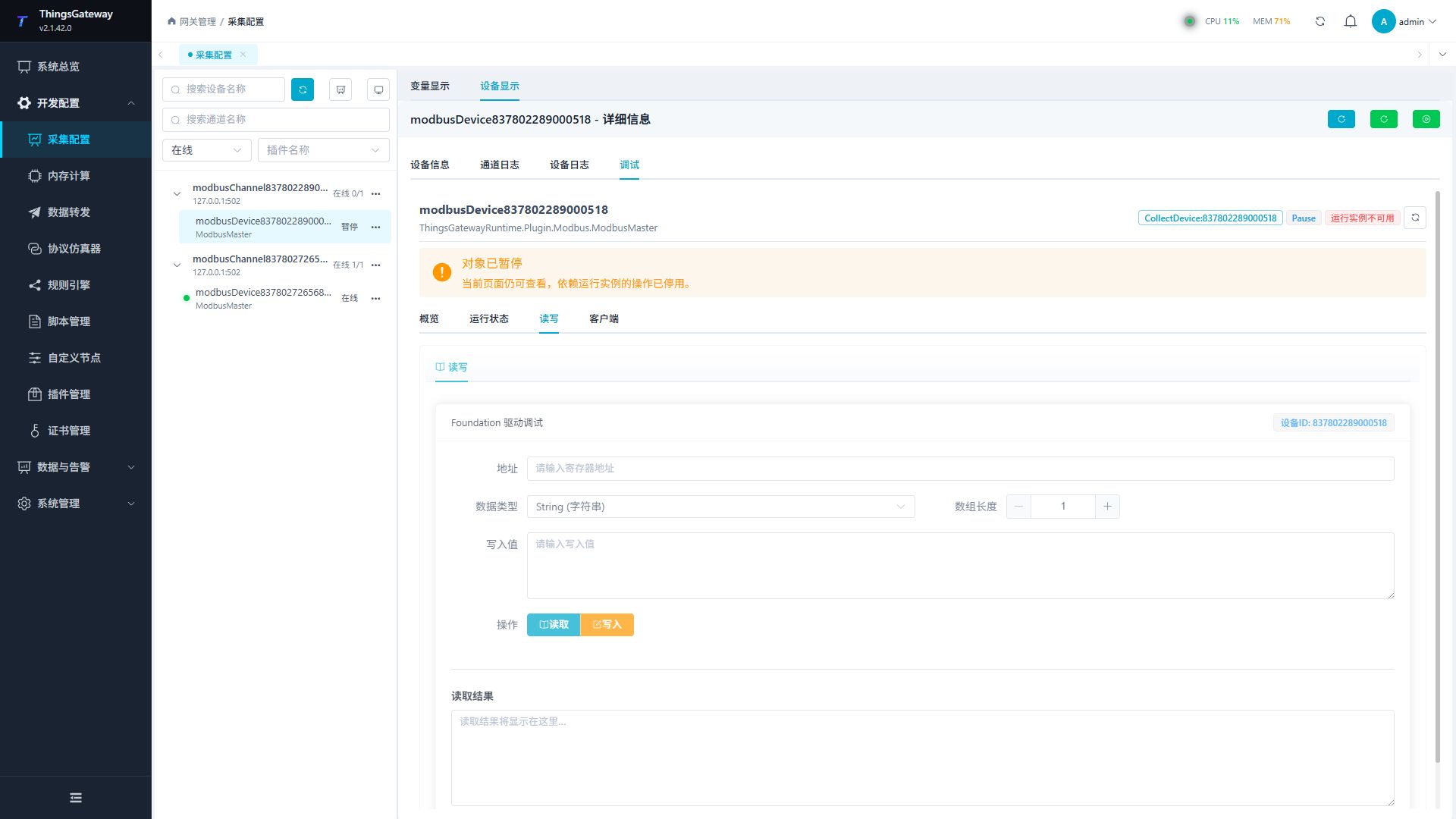Collapse the 开发配置 menu group
Image resolution: width=1456 pixels, height=819 pixels.
pyautogui.click(x=76, y=103)
